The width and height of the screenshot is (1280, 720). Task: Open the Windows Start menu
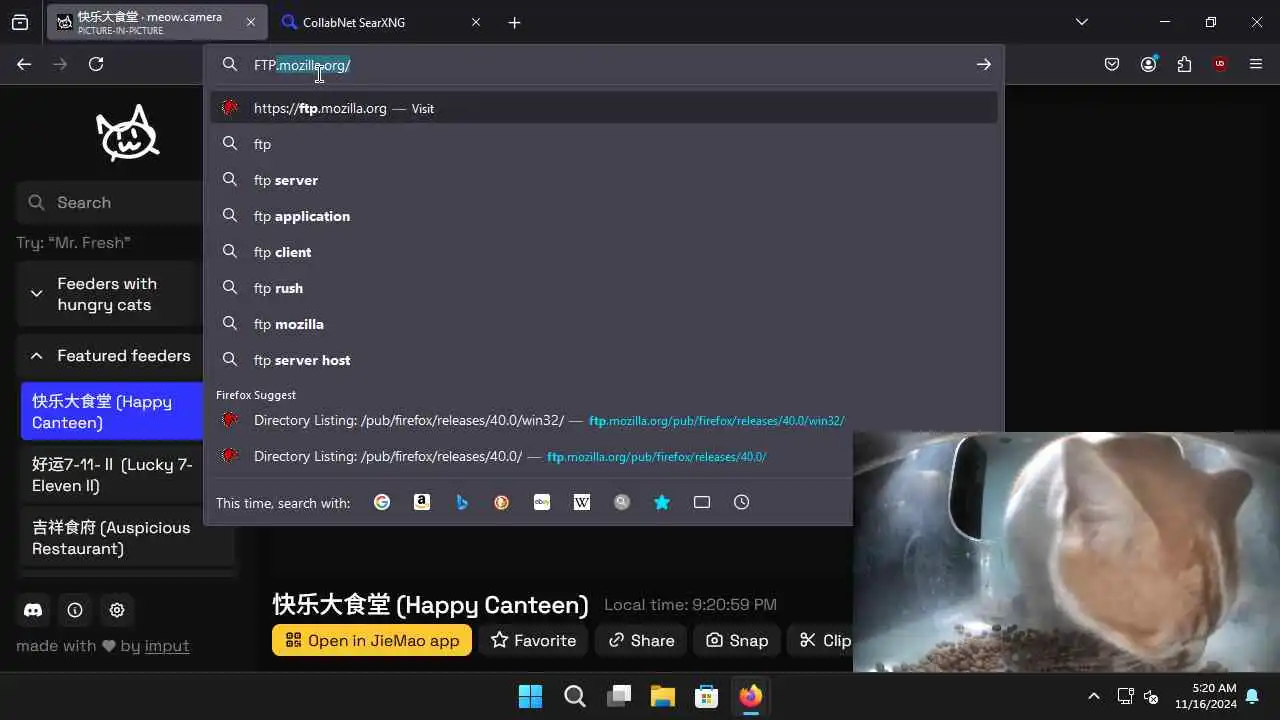tap(530, 696)
